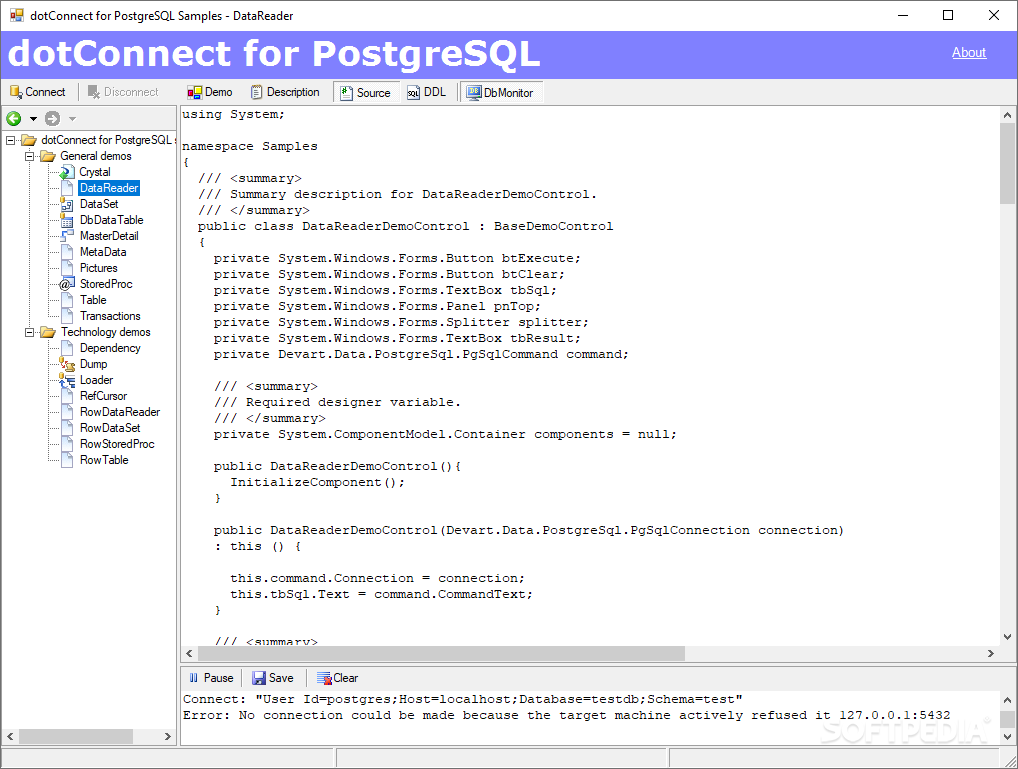Click the Dependency document icon

pyautogui.click(x=67, y=348)
